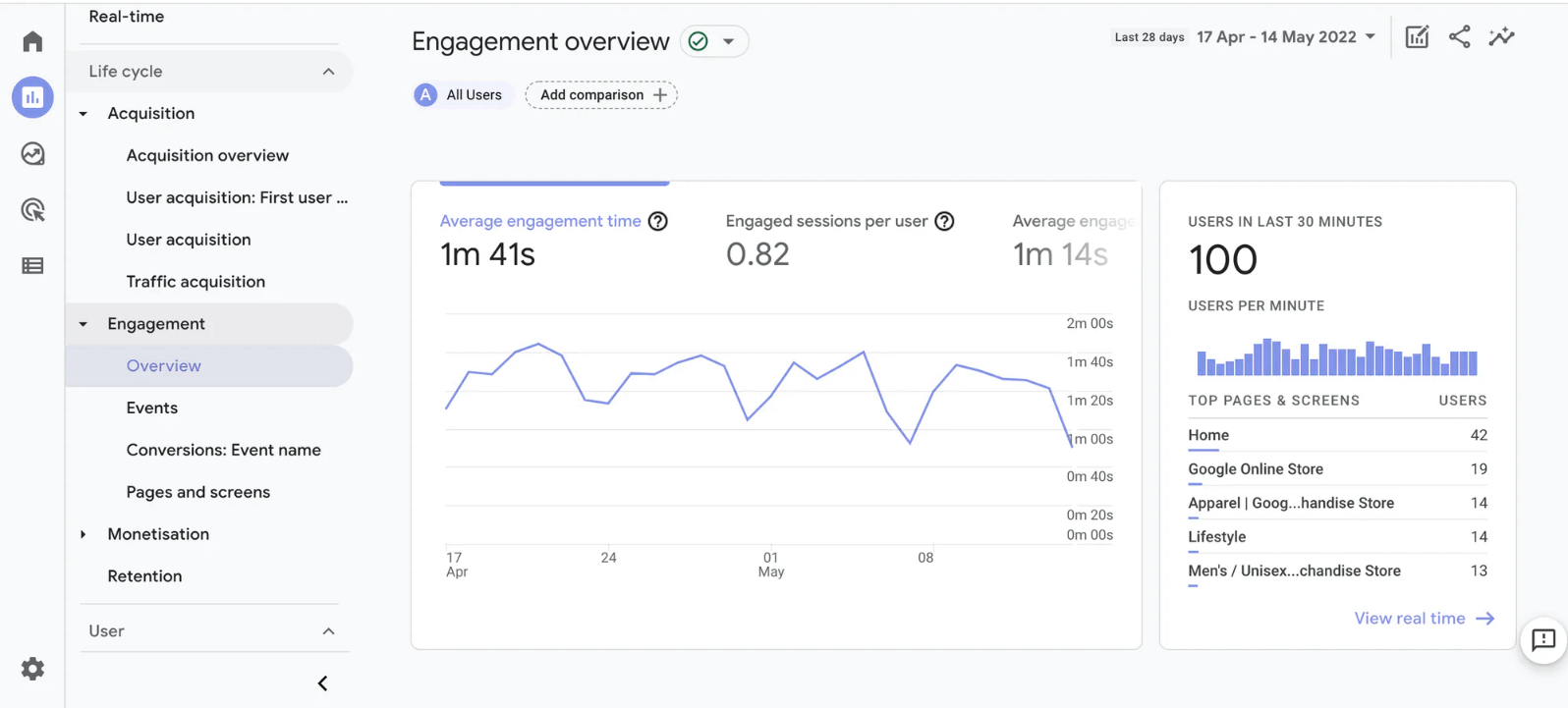The height and width of the screenshot is (708, 1568).
Task: Open the date range dropdown
Action: coord(1286,37)
